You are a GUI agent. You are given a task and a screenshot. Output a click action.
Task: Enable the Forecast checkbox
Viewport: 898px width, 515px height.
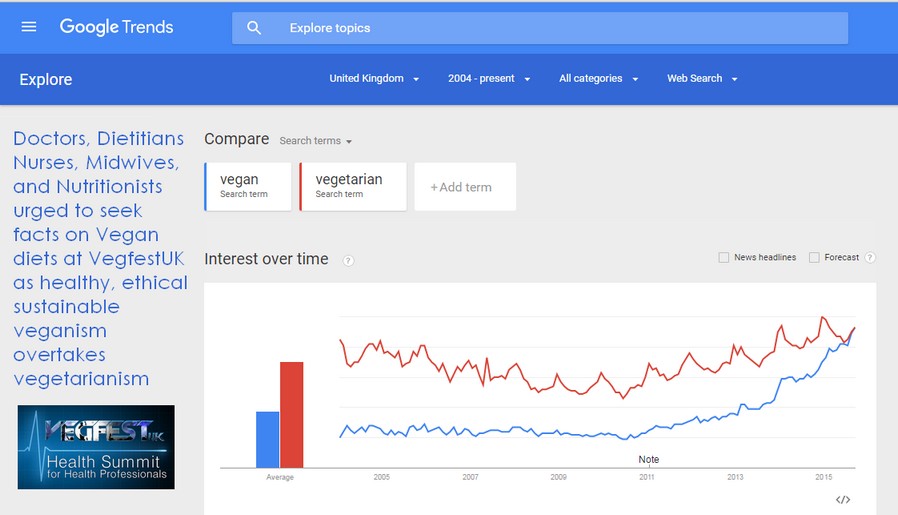(x=814, y=258)
